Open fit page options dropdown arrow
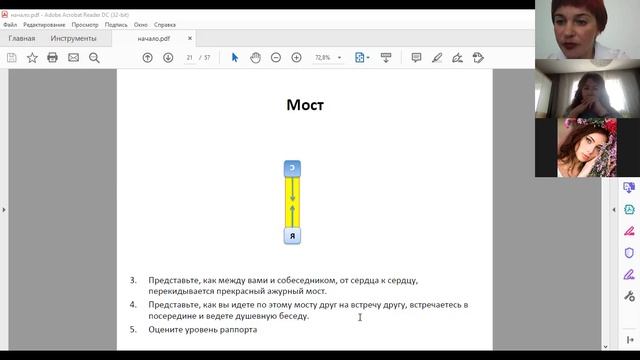 [x=368, y=58]
